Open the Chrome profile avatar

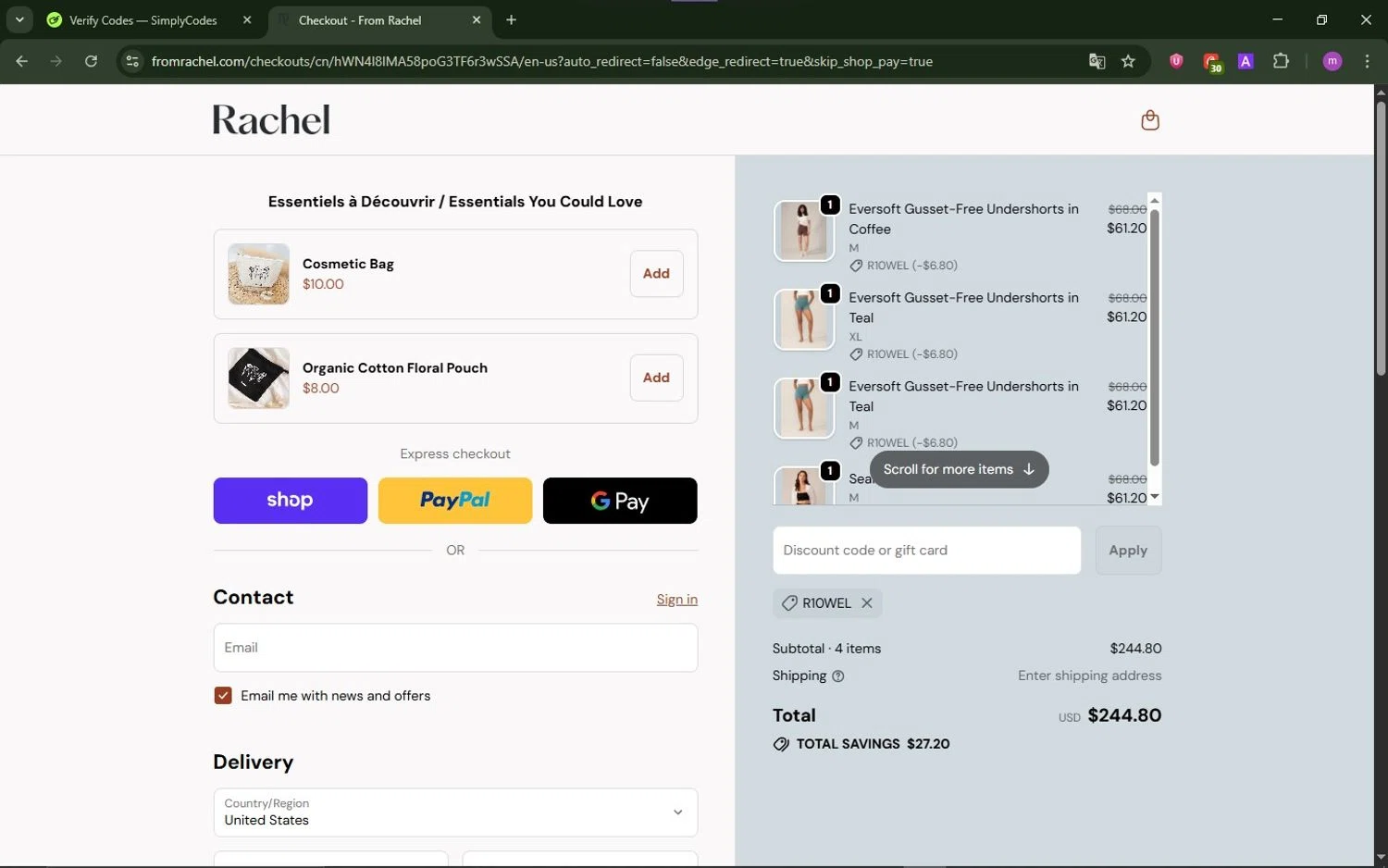coord(1332,61)
